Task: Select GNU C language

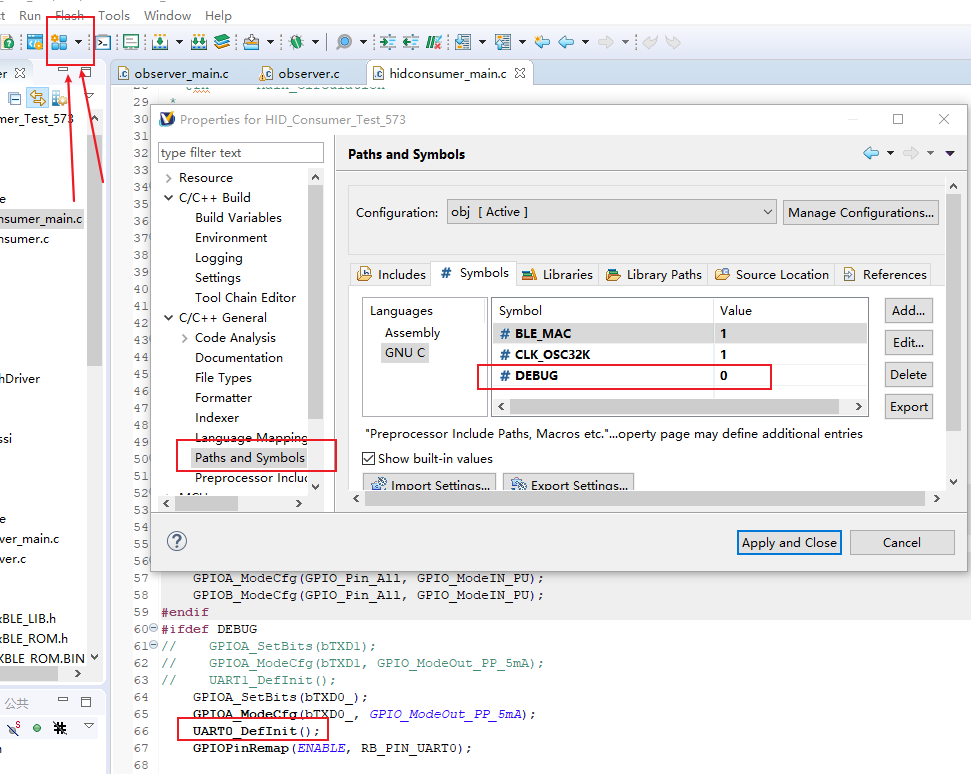Action: coord(405,352)
